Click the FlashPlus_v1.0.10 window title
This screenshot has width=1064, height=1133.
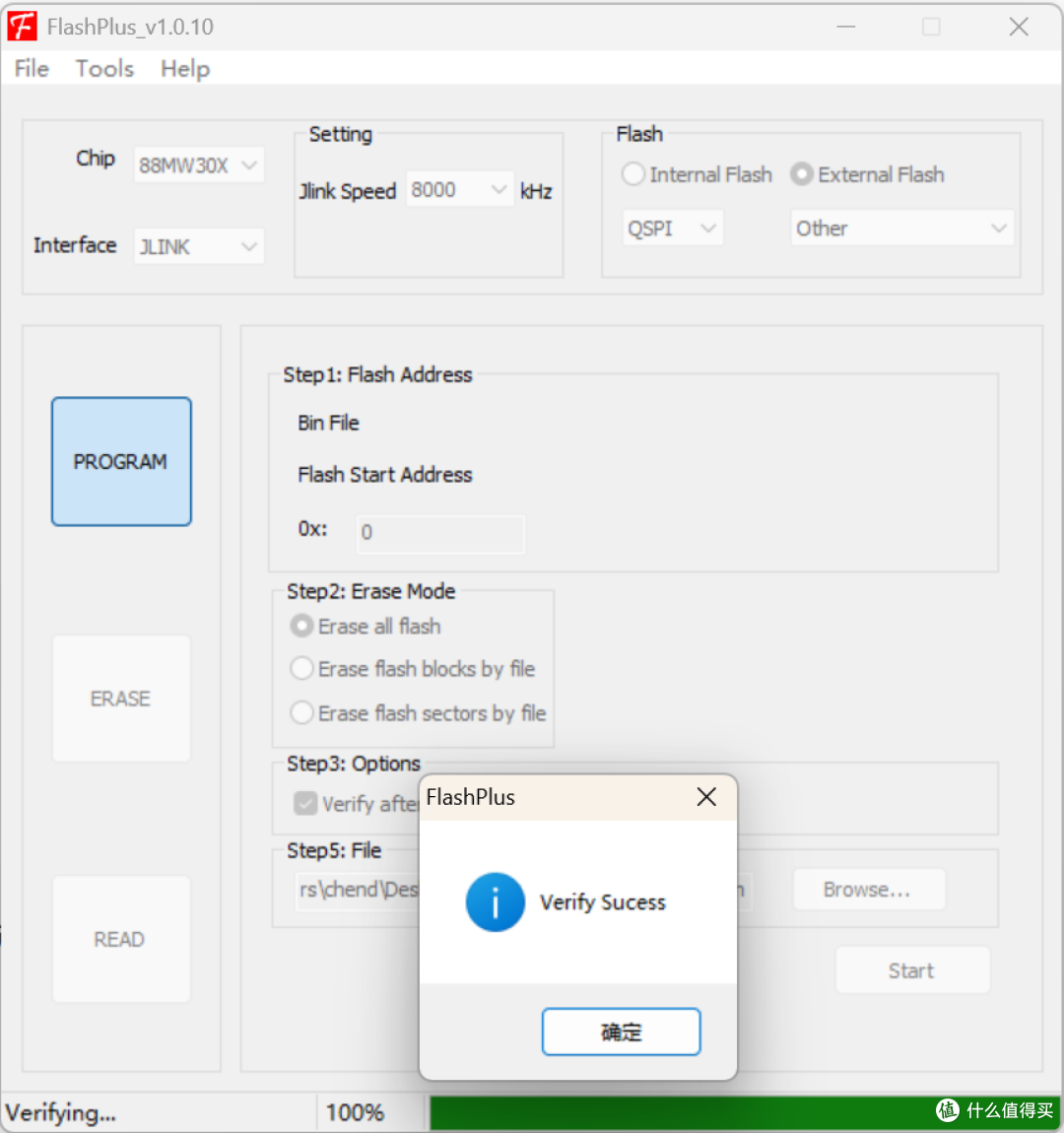point(130,27)
